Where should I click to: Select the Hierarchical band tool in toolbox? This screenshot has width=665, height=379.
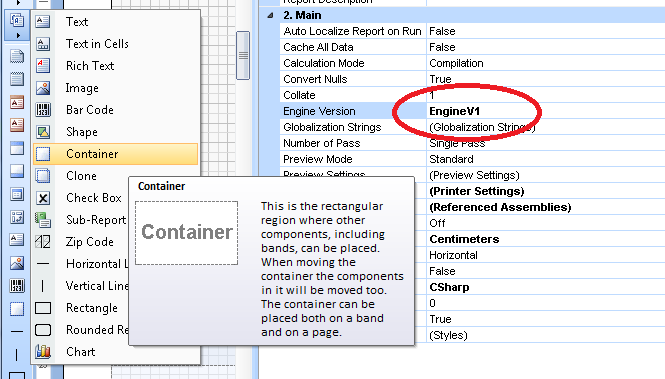pos(17,217)
